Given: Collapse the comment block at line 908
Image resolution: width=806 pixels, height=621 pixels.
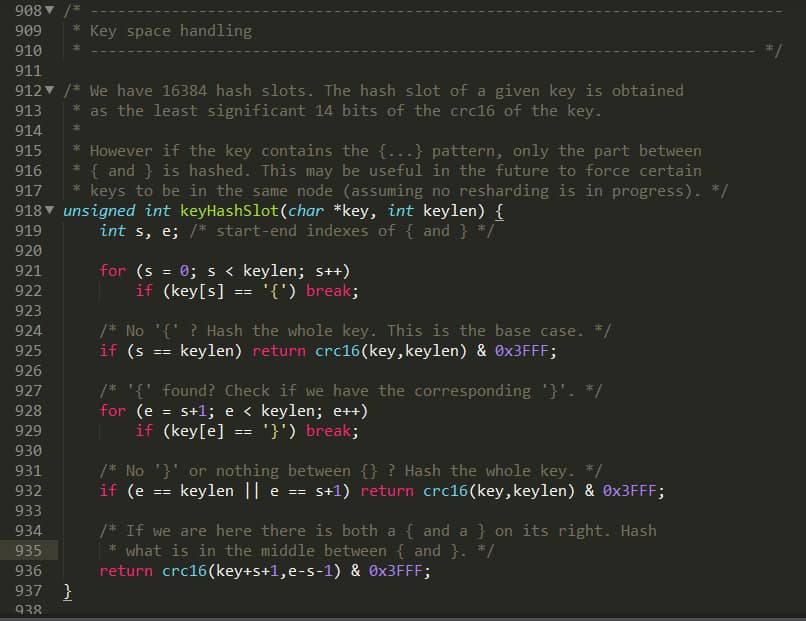Looking at the screenshot, I should (x=50, y=10).
